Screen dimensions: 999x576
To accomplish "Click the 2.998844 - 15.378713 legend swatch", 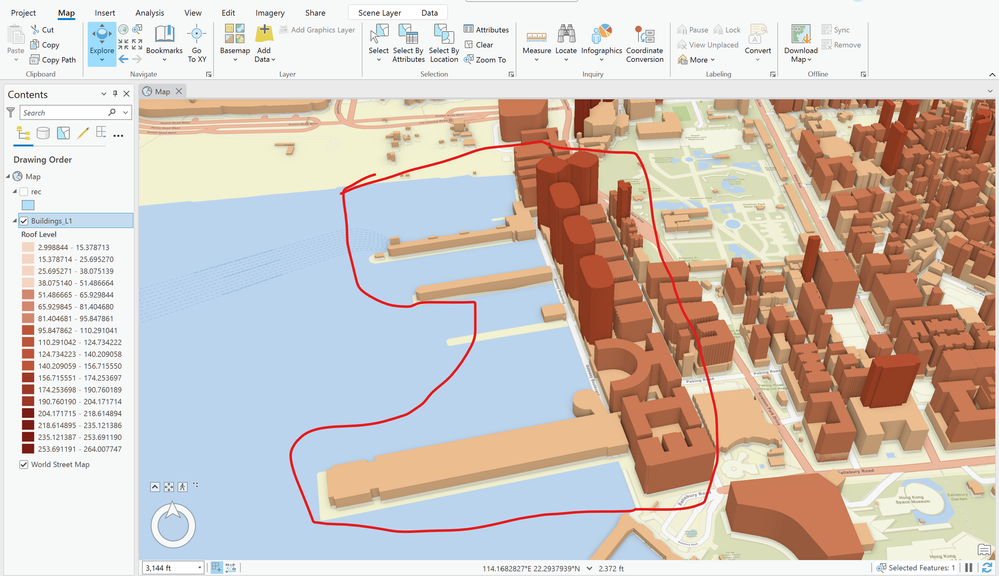I will point(28,247).
